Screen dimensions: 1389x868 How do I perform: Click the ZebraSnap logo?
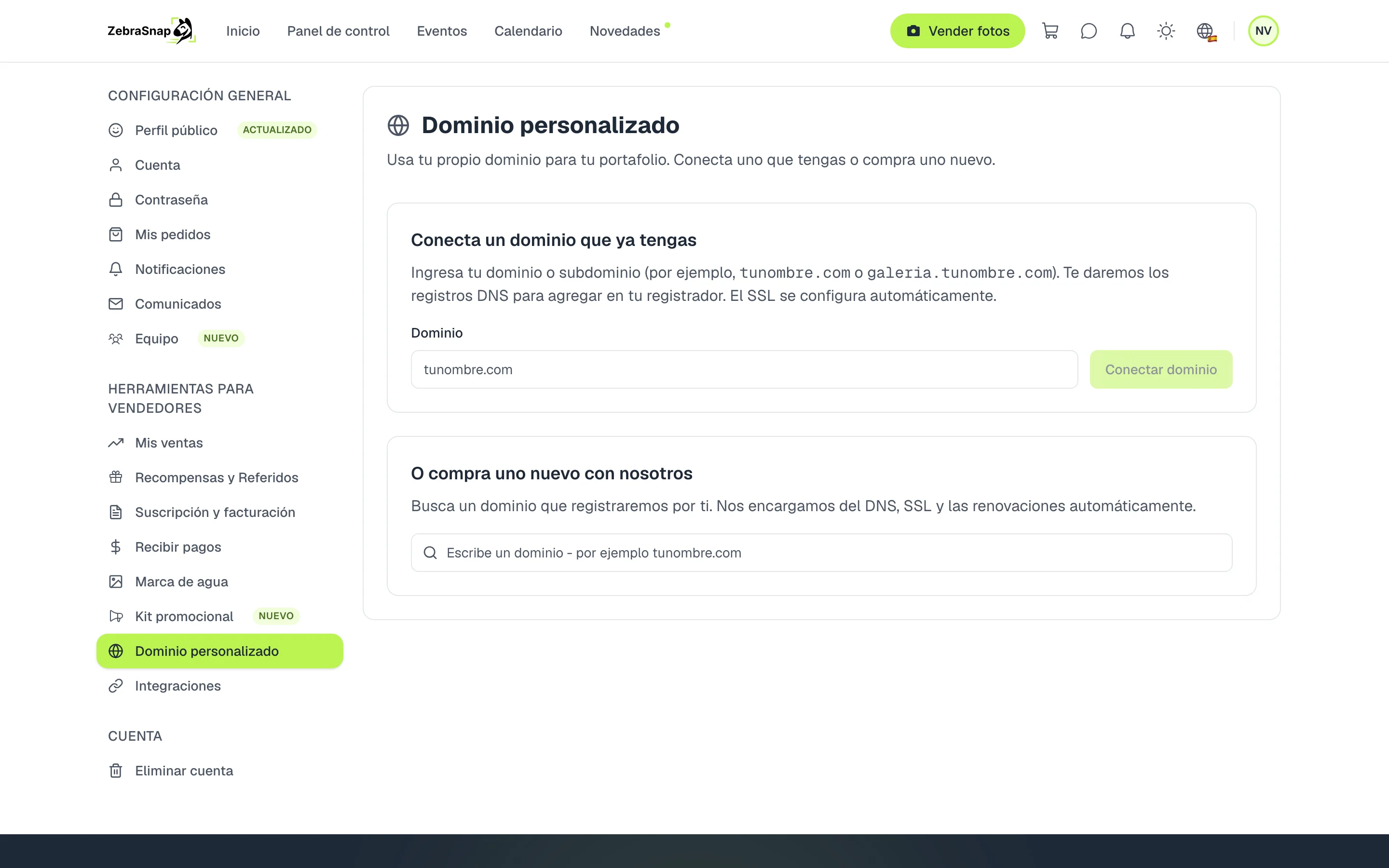tap(151, 31)
